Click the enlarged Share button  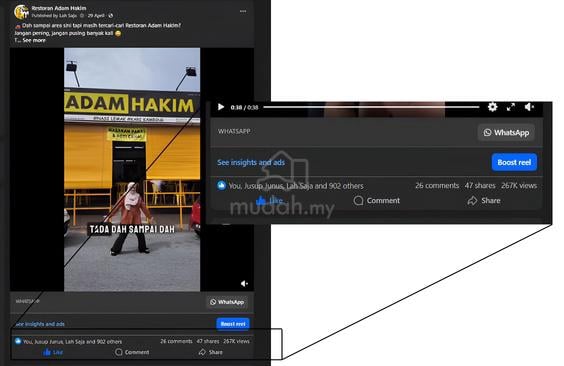point(483,201)
